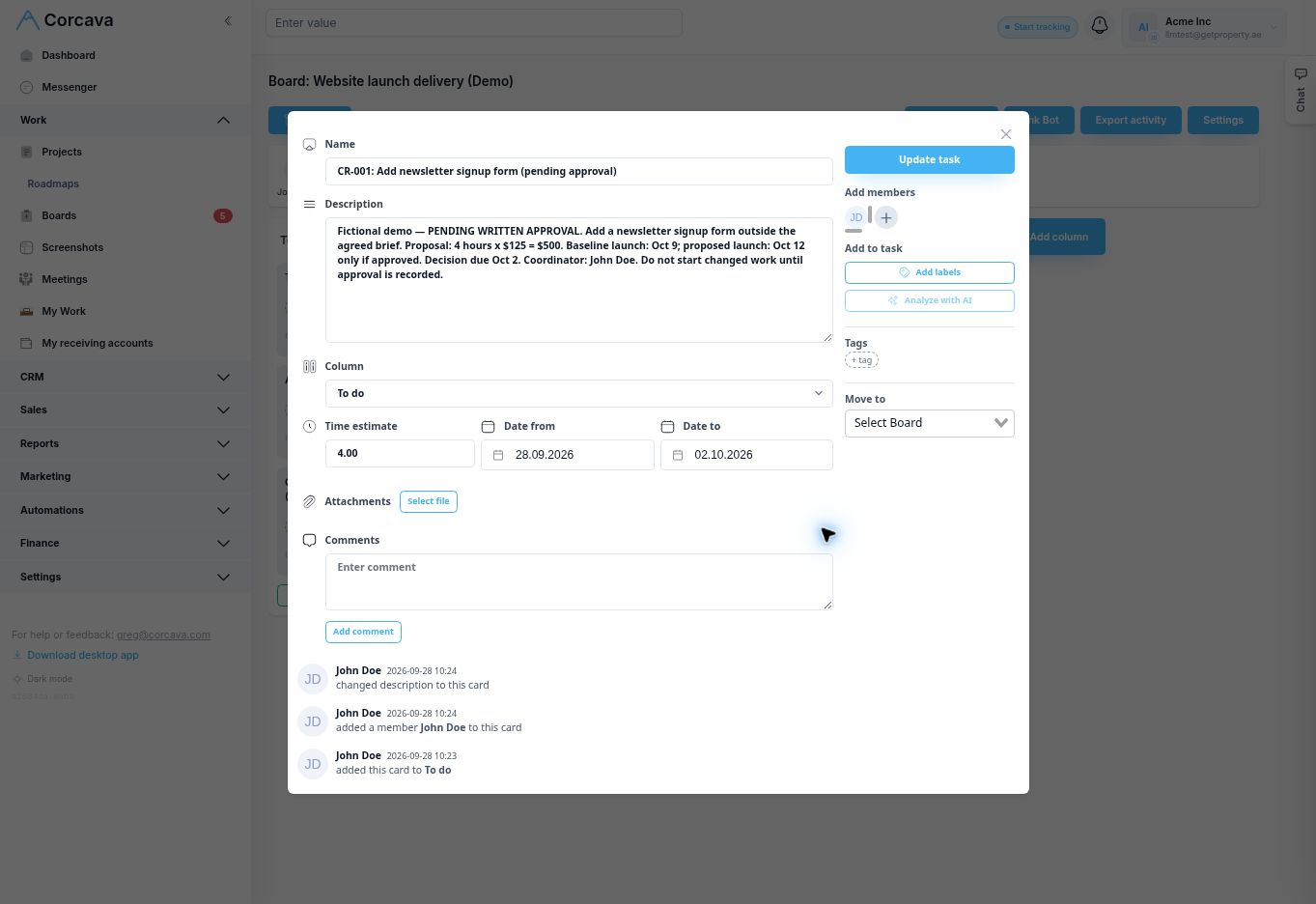Click the Add comment button

(x=363, y=632)
